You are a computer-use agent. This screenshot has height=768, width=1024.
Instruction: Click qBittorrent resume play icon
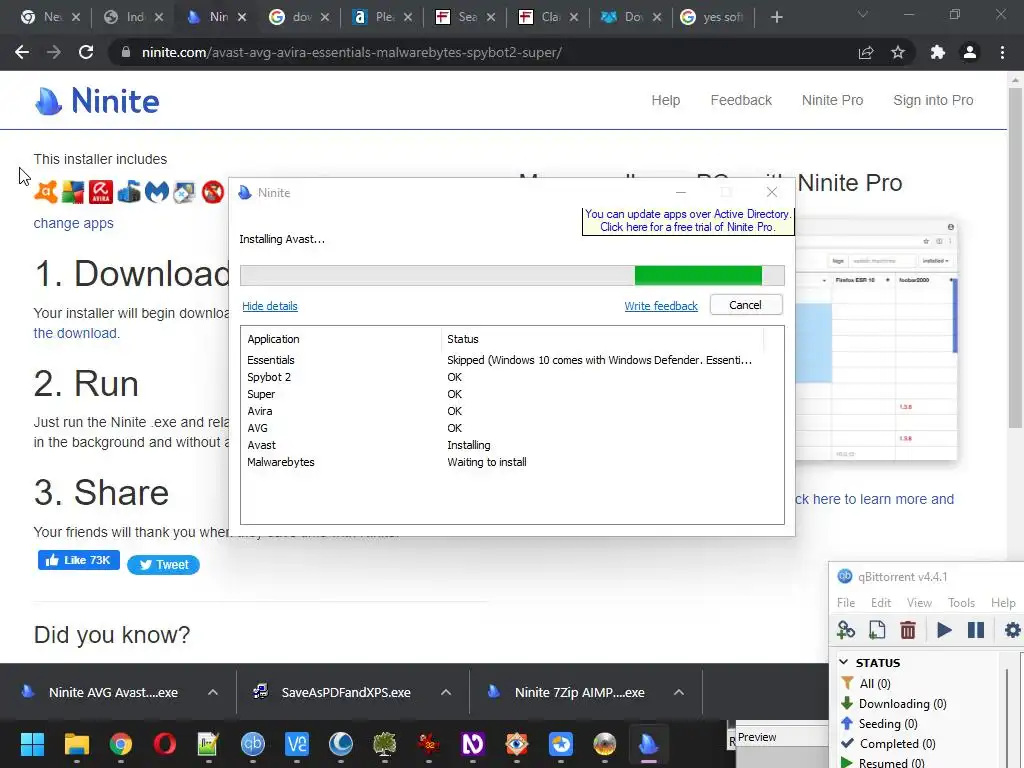pyautogui.click(x=944, y=630)
